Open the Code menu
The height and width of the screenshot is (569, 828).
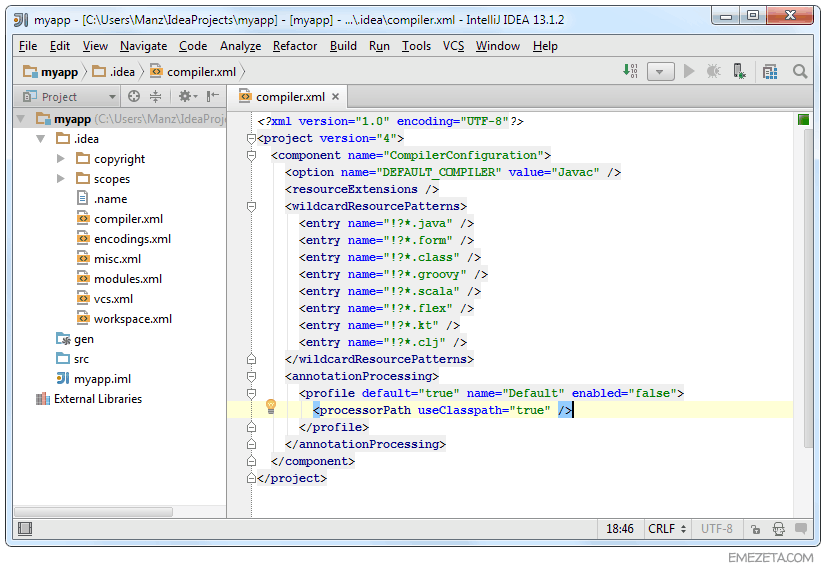pos(193,46)
